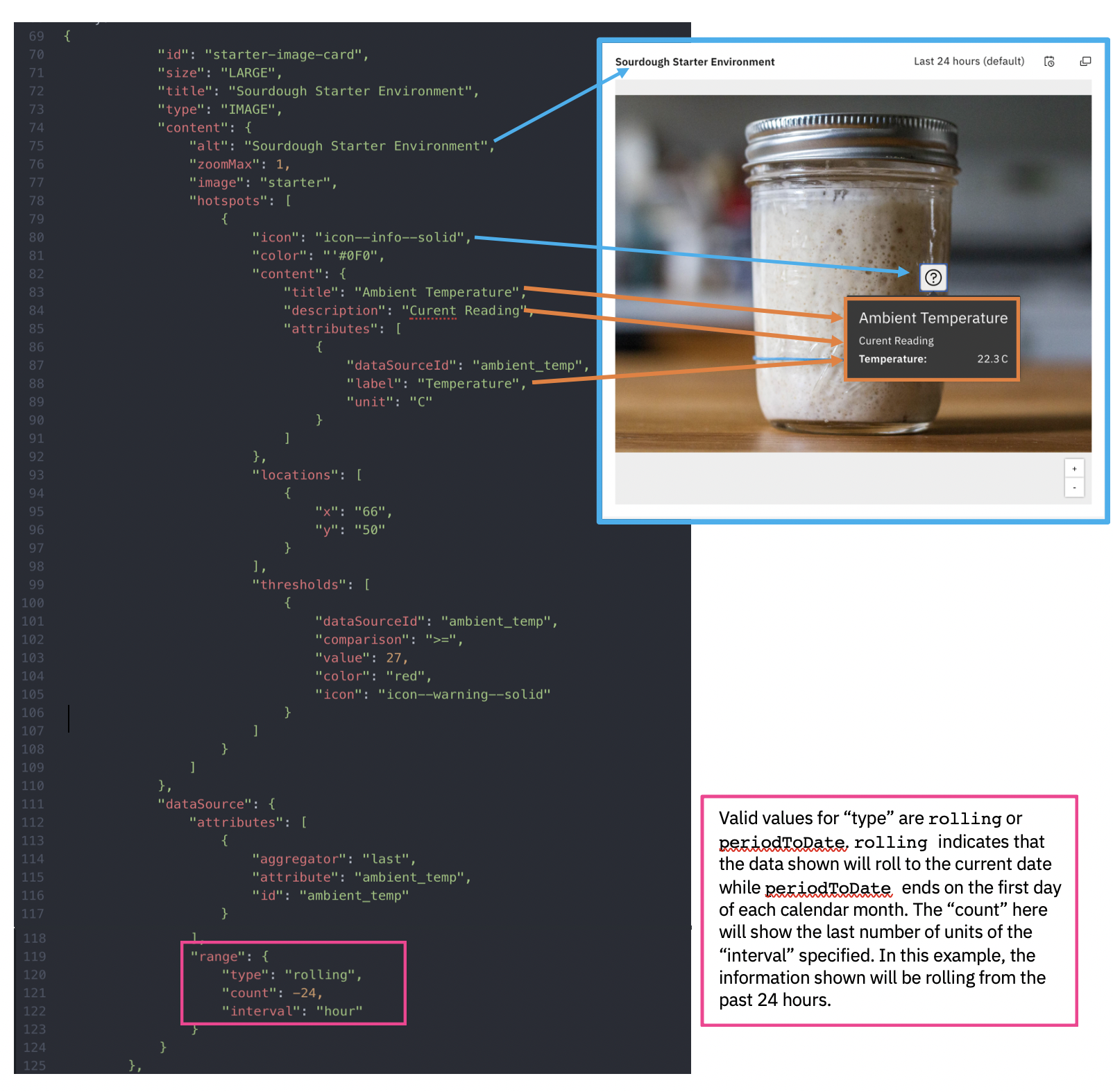1113x1092 pixels.
Task: Click the "icon": "icon--warning--solid" code line
Action: tap(433, 694)
